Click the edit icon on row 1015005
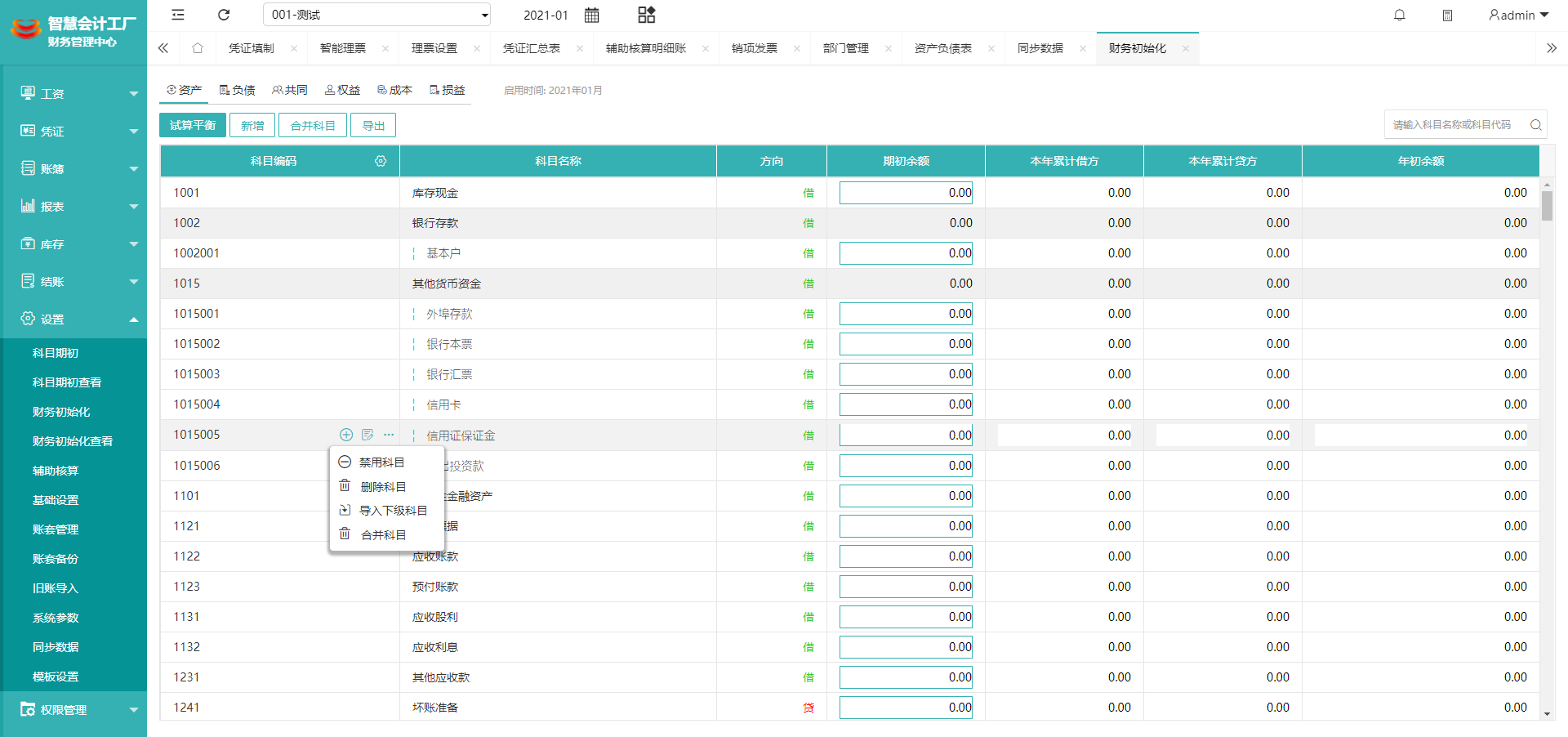The image size is (1568, 737). (367, 435)
